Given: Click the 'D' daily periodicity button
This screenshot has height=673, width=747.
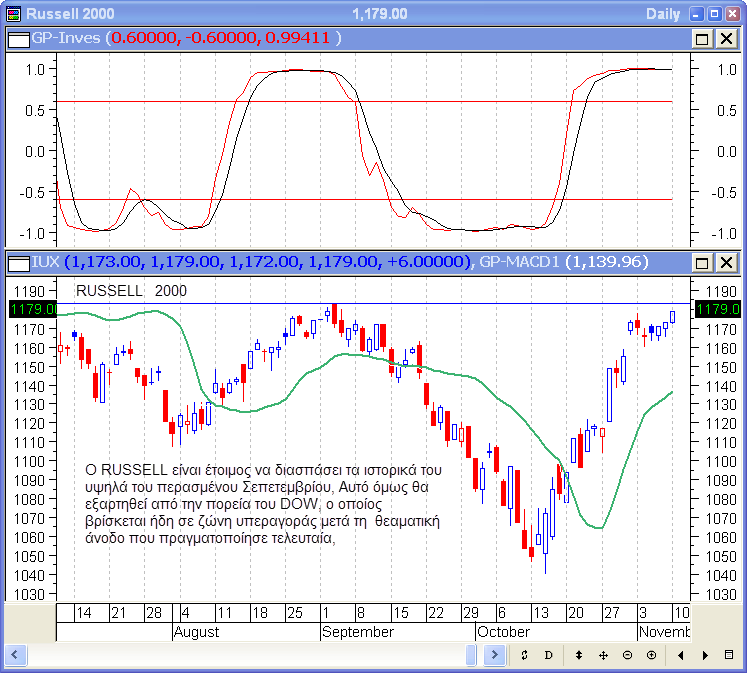Looking at the screenshot, I should tap(548, 655).
